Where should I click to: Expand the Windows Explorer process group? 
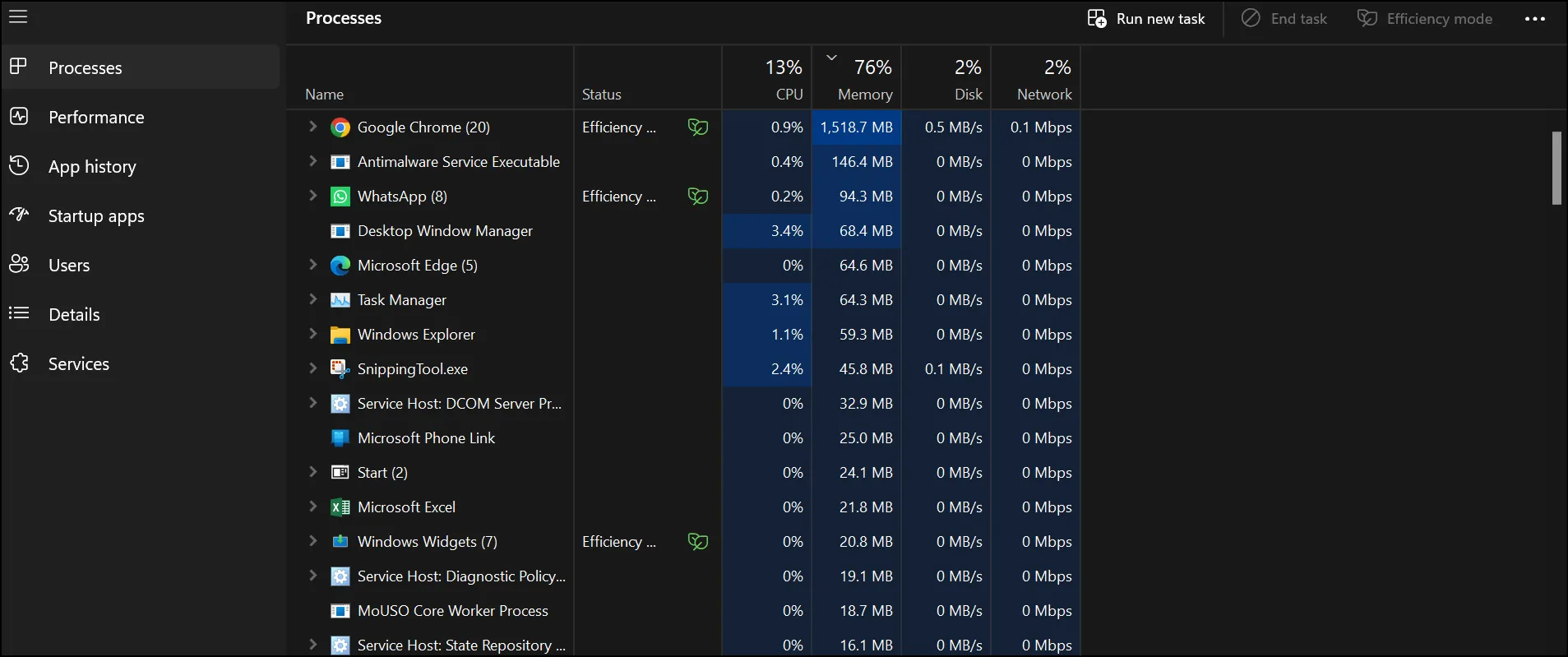(312, 334)
